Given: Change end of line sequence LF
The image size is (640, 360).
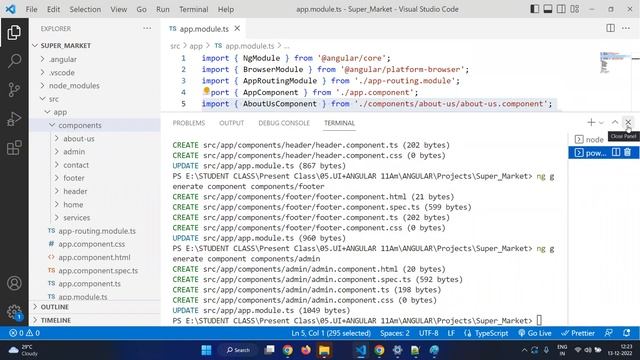Looking at the screenshot, I should pyautogui.click(x=451, y=333).
